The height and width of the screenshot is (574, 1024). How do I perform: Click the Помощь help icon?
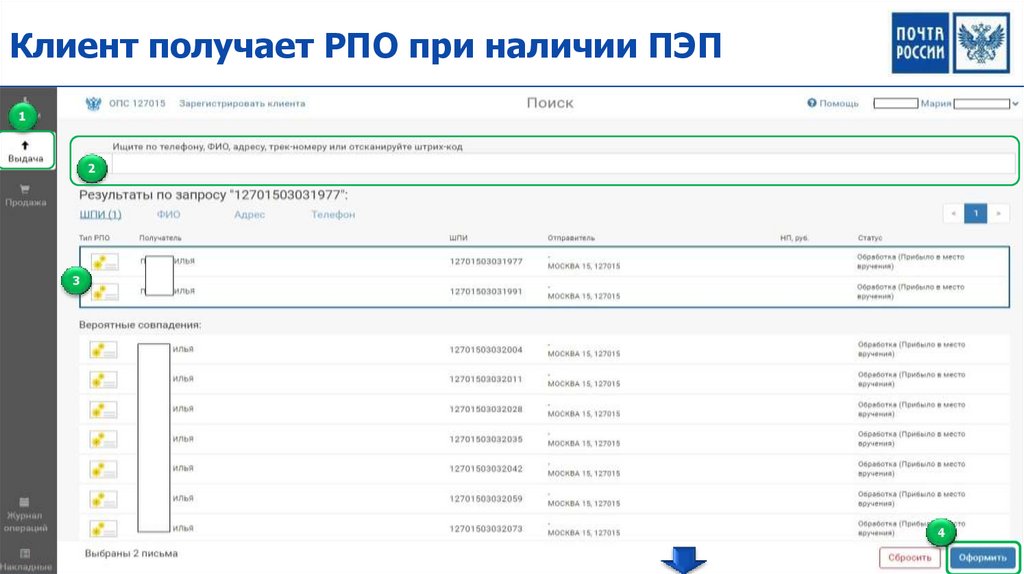(812, 103)
